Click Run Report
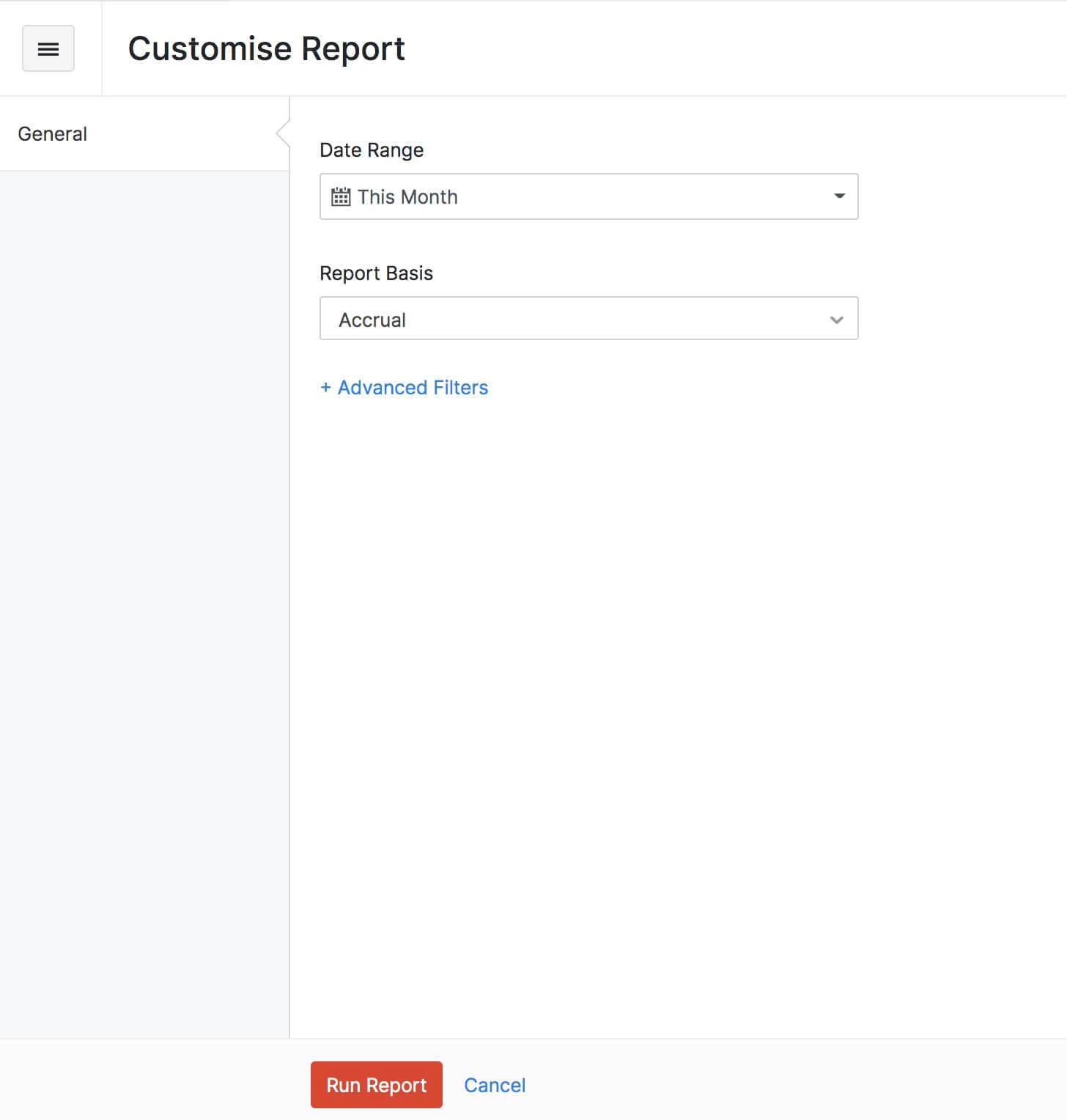Image resolution: width=1067 pixels, height=1120 pixels. 376,1085
